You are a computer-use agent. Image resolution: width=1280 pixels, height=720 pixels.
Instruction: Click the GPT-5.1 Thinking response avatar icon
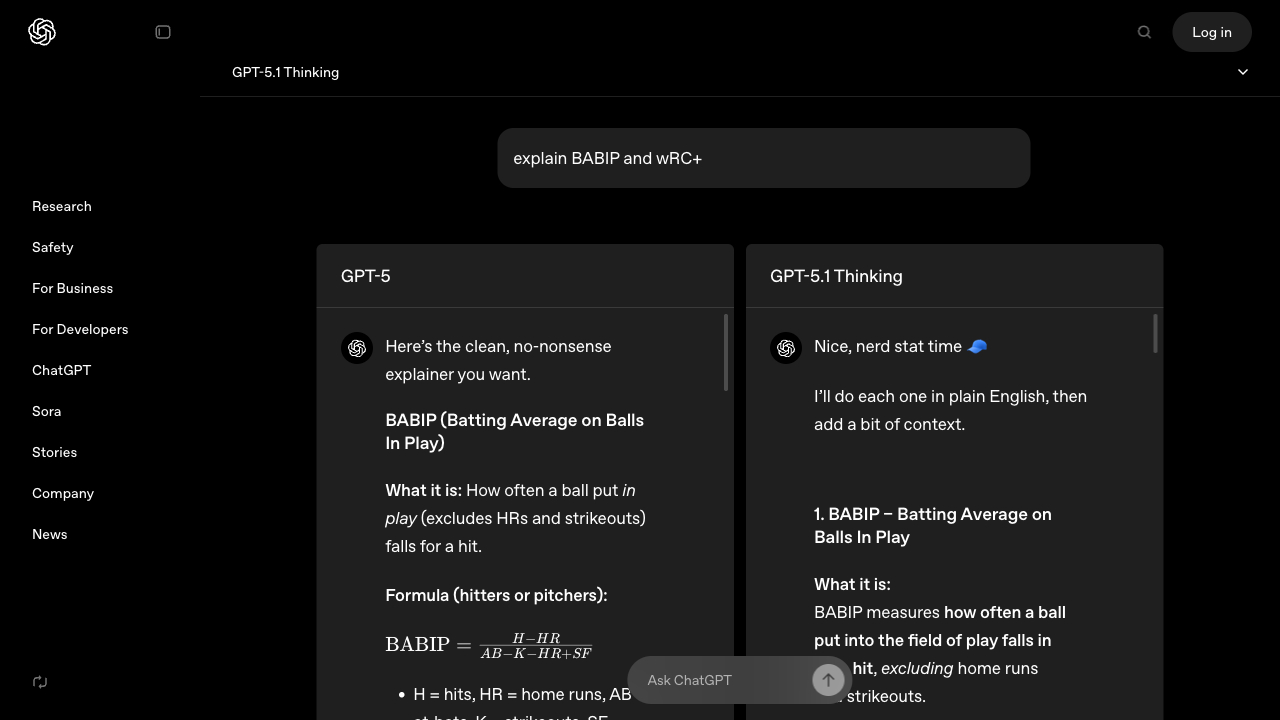pyautogui.click(x=786, y=348)
